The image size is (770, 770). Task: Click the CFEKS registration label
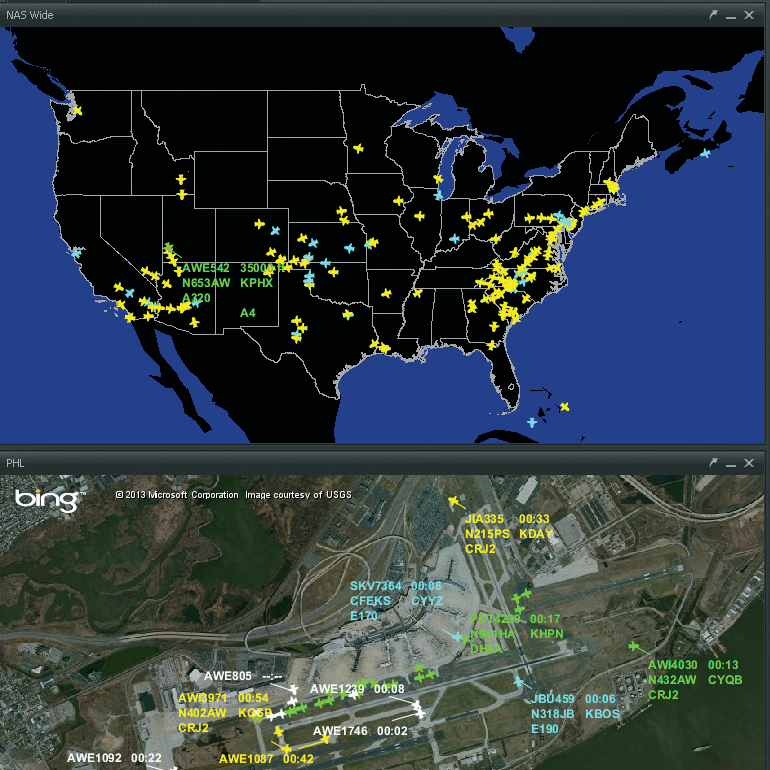click(371, 601)
